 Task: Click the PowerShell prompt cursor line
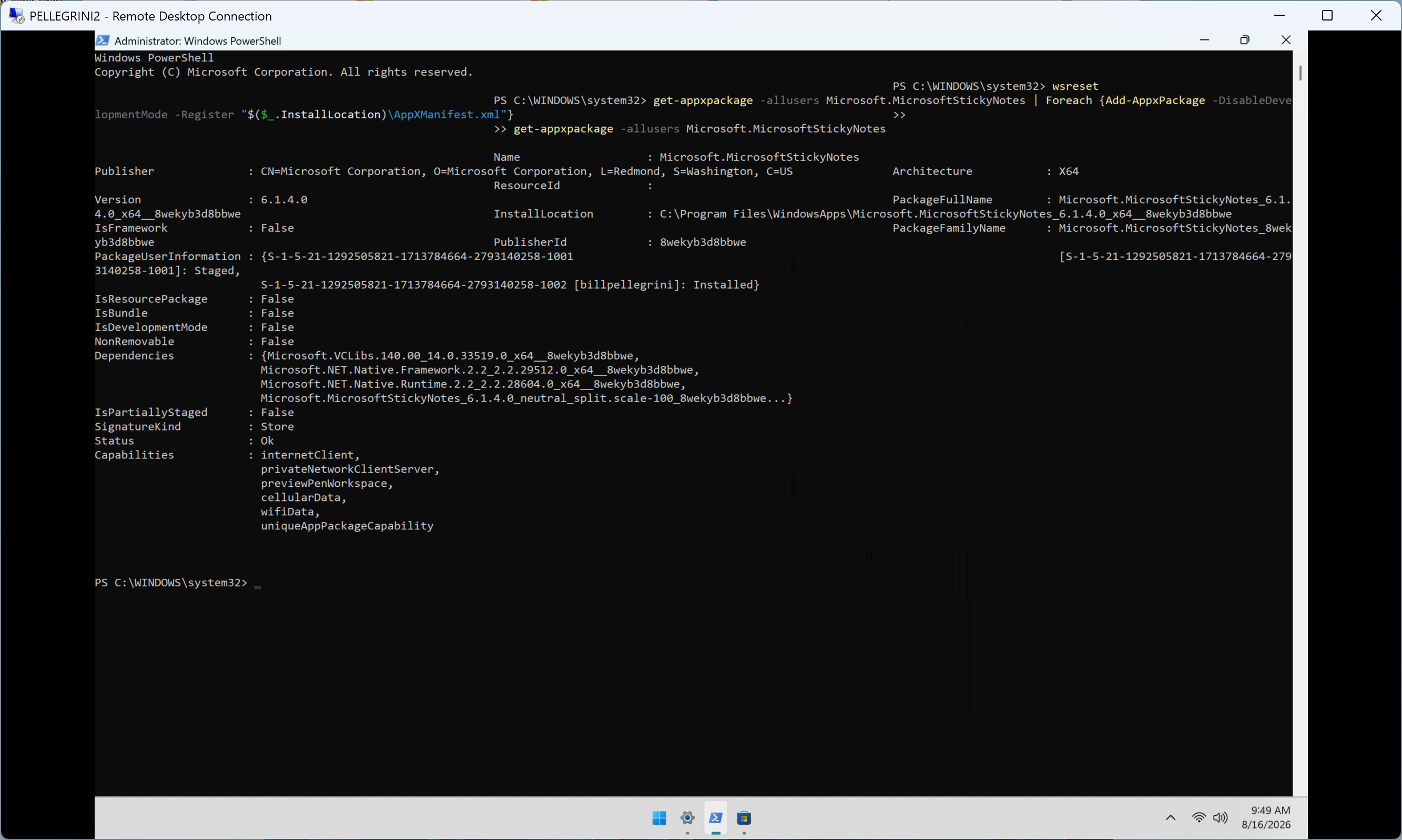tap(178, 582)
